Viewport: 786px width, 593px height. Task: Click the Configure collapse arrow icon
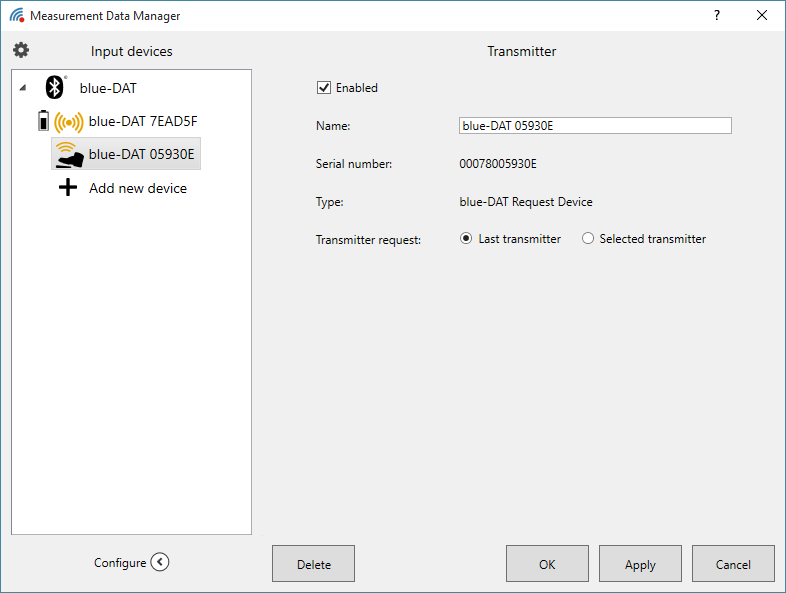pos(160,562)
